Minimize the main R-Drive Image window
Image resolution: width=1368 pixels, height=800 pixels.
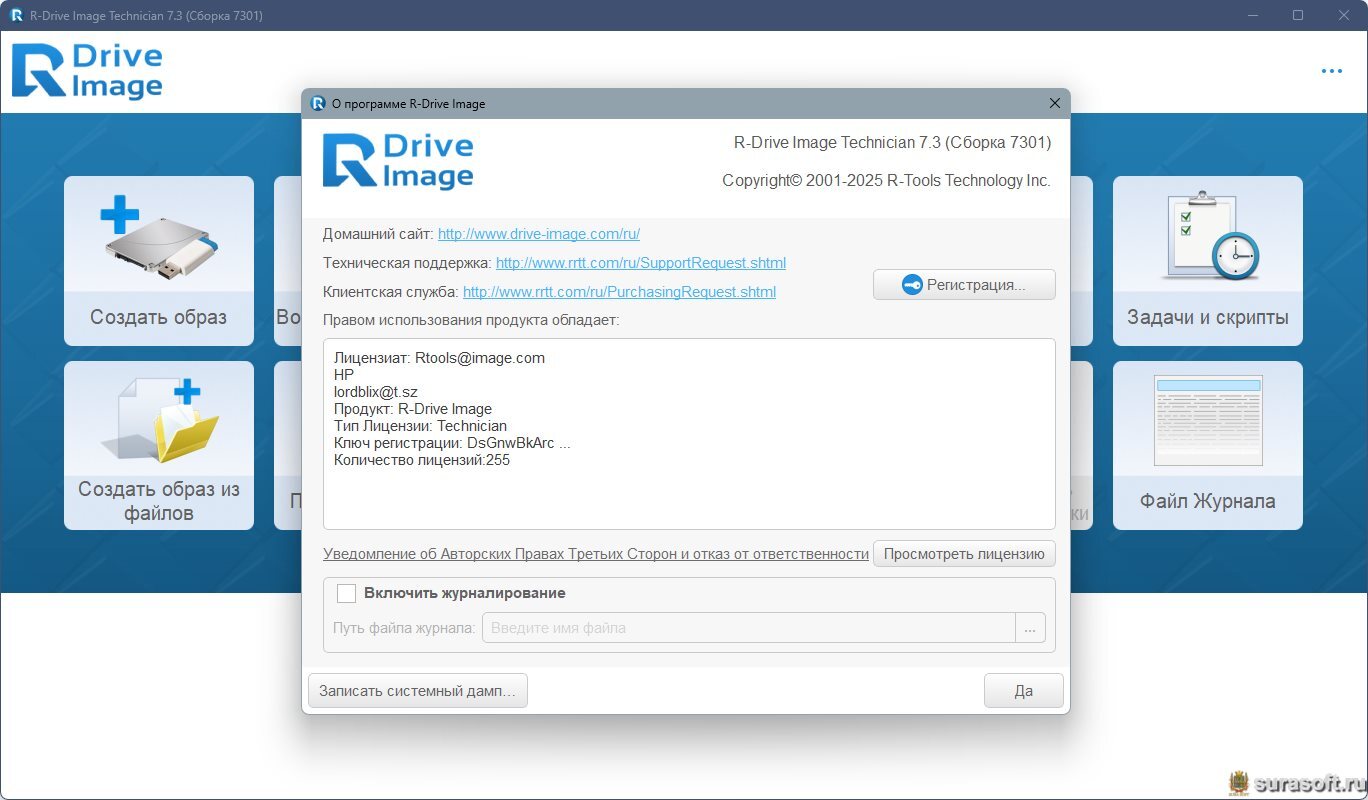point(1253,15)
